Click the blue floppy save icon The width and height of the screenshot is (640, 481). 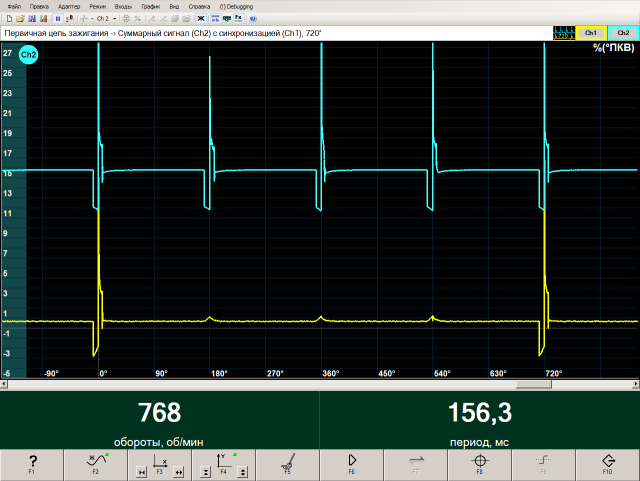click(x=32, y=18)
